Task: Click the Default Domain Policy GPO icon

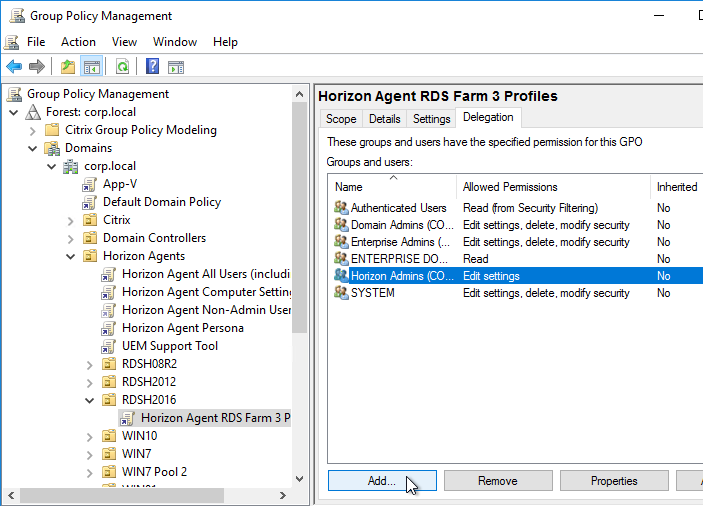Action: click(89, 202)
